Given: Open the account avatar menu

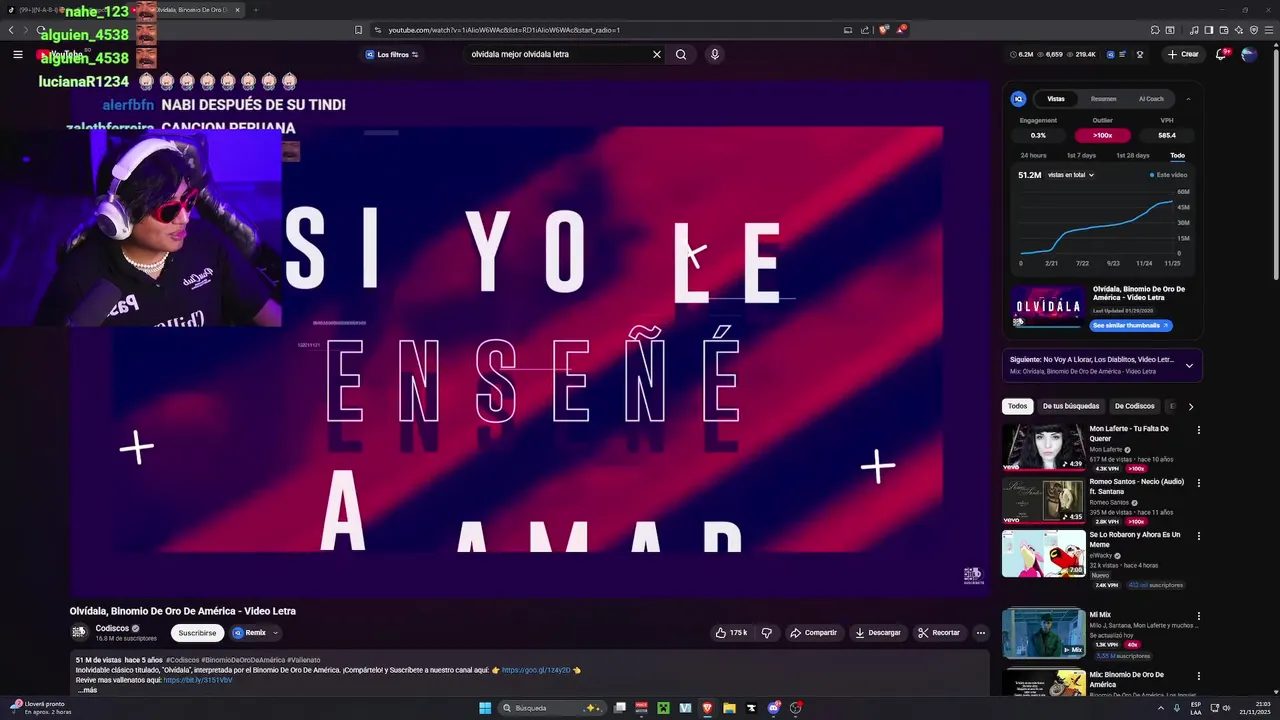Looking at the screenshot, I should (x=1249, y=54).
